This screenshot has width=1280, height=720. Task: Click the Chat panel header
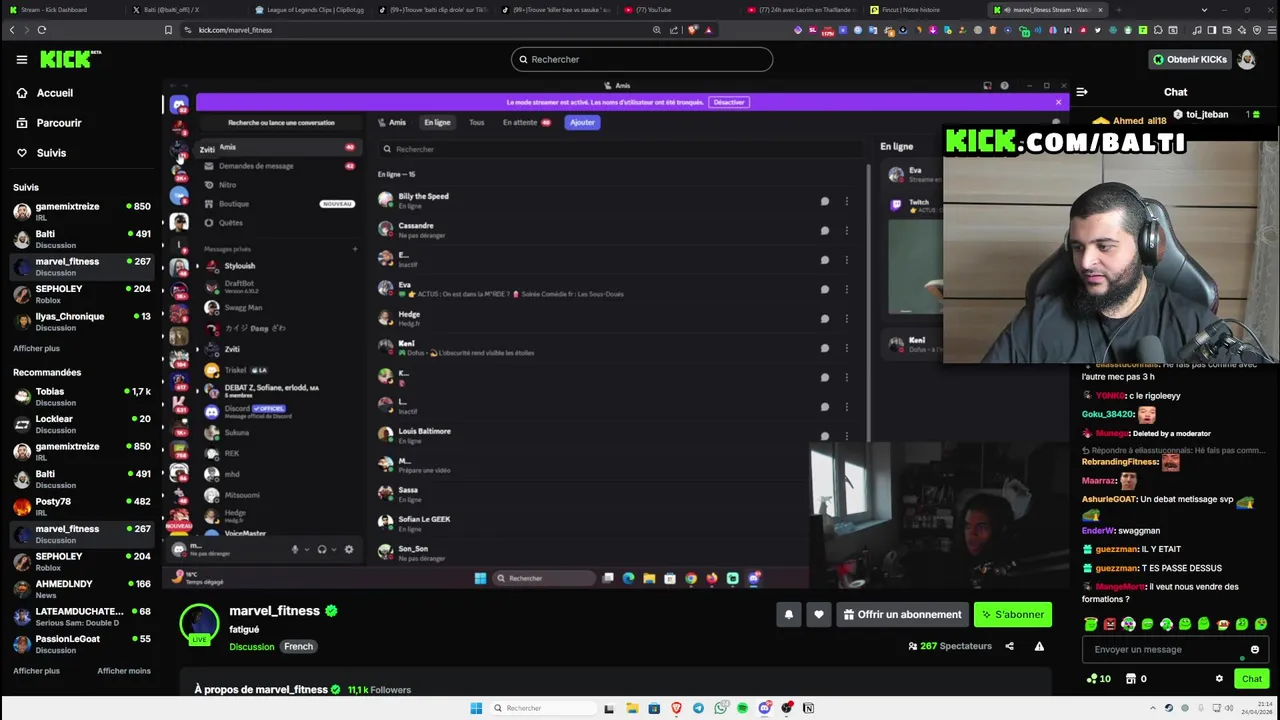(x=1175, y=92)
